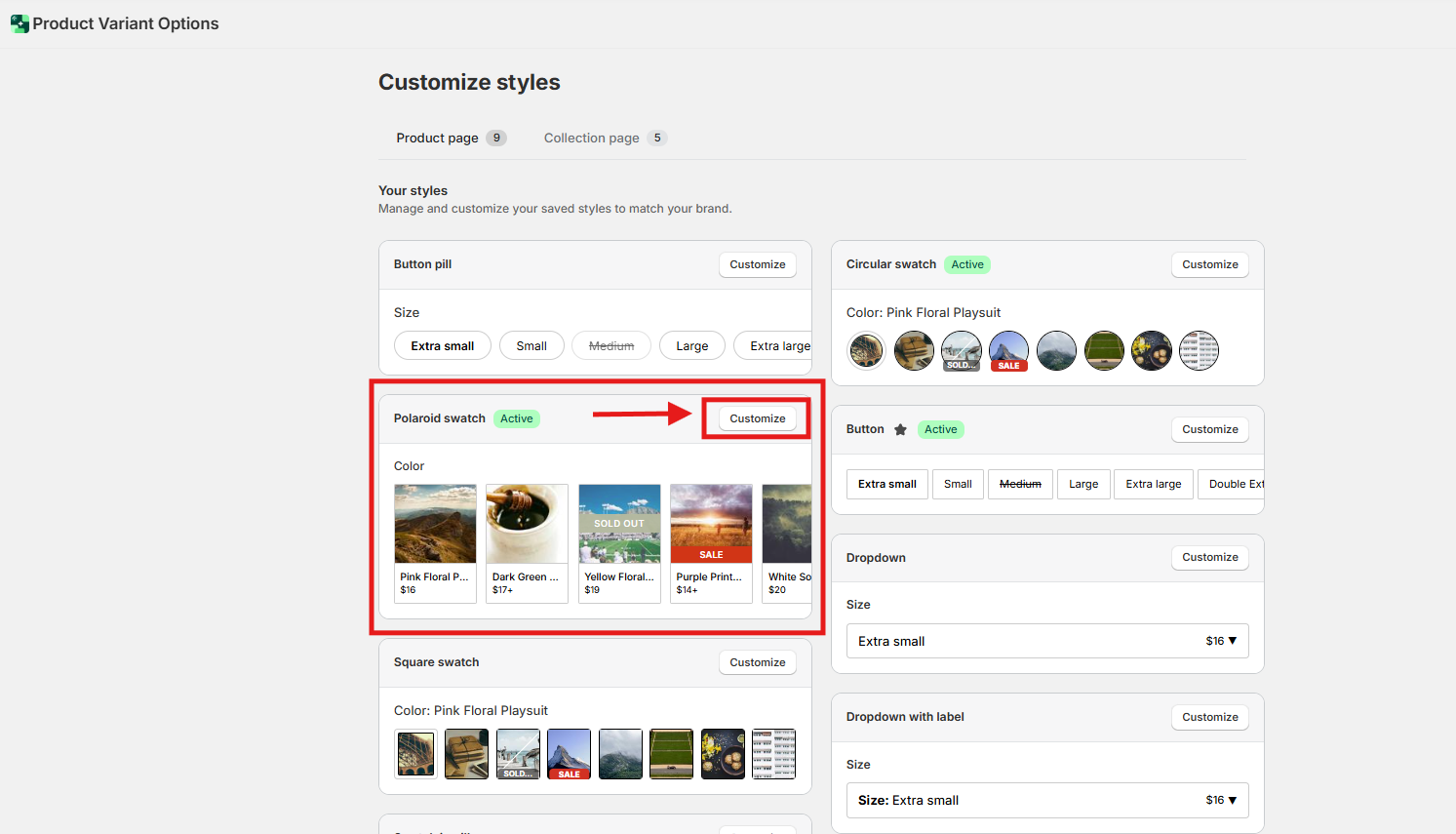Select the SOLD OUT circular swatch
Image resolution: width=1456 pixels, height=834 pixels.
(x=961, y=350)
